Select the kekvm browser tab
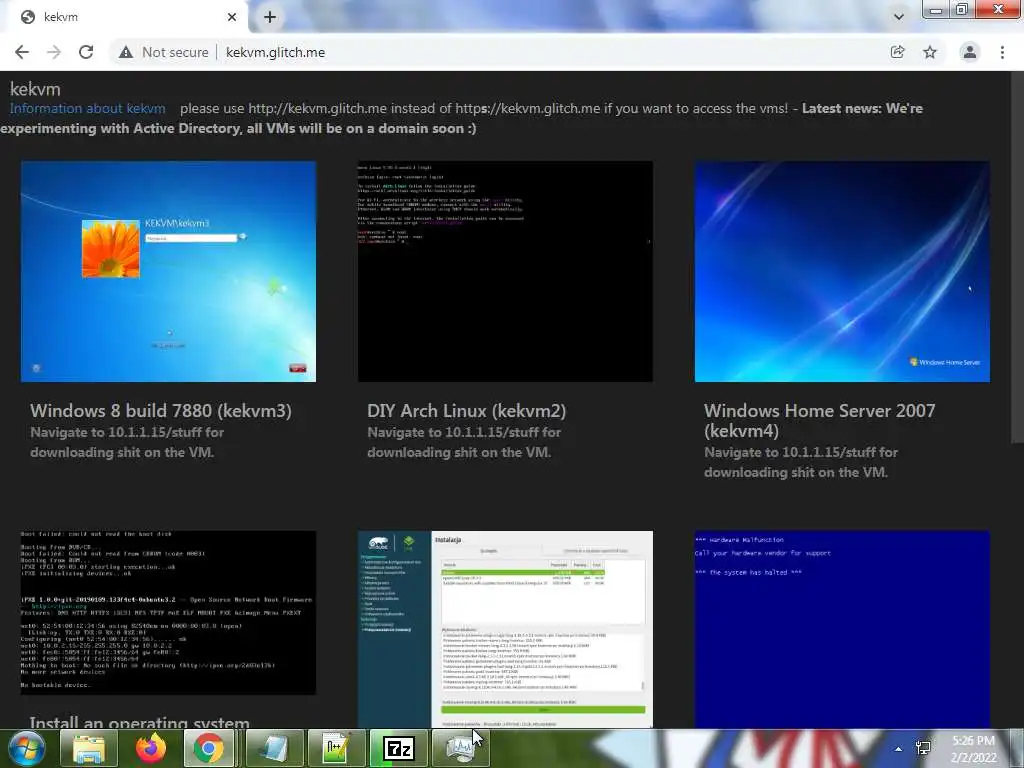1024x768 pixels. (x=124, y=17)
